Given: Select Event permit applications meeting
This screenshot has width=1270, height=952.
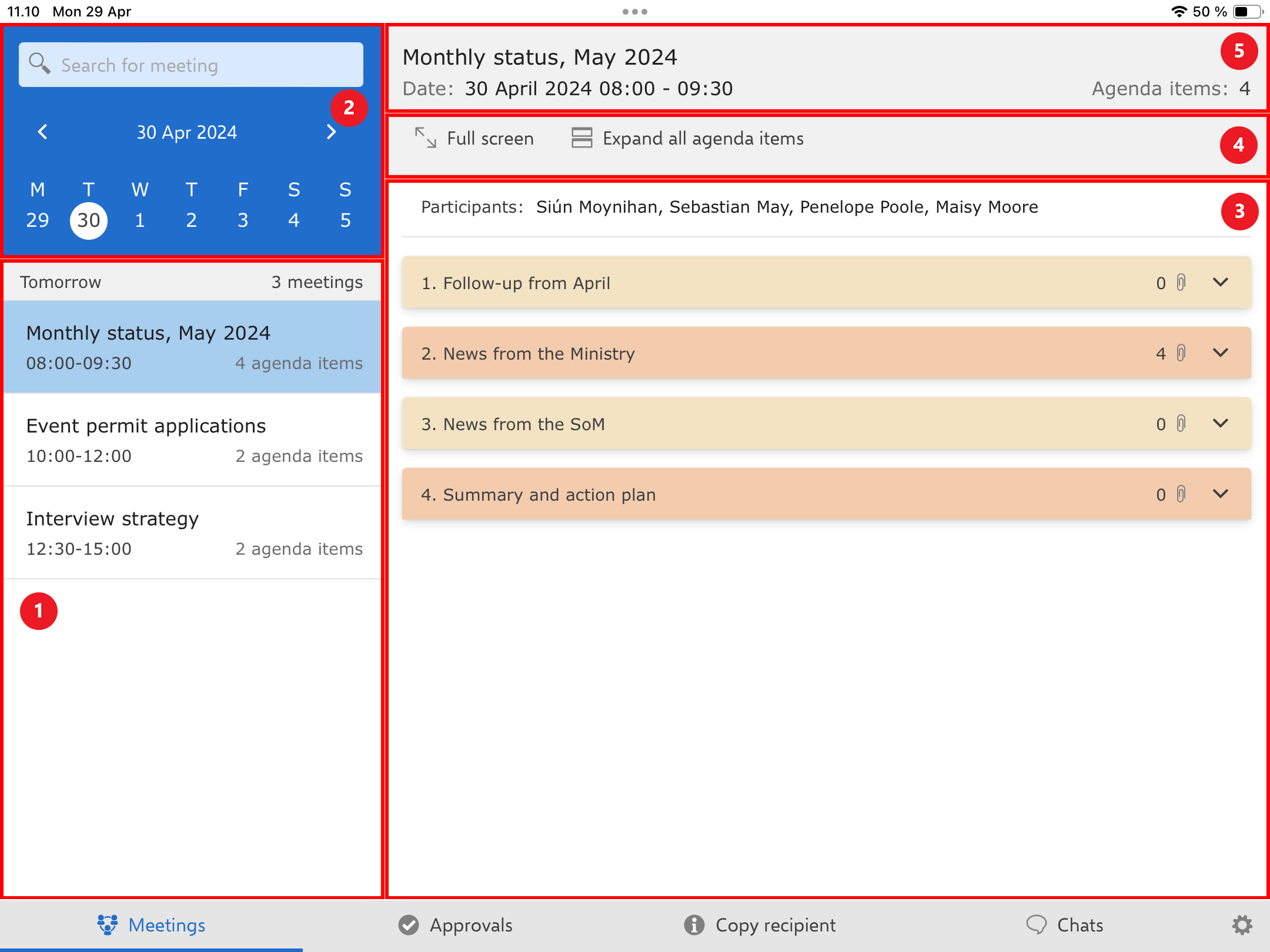Looking at the screenshot, I should pos(193,440).
